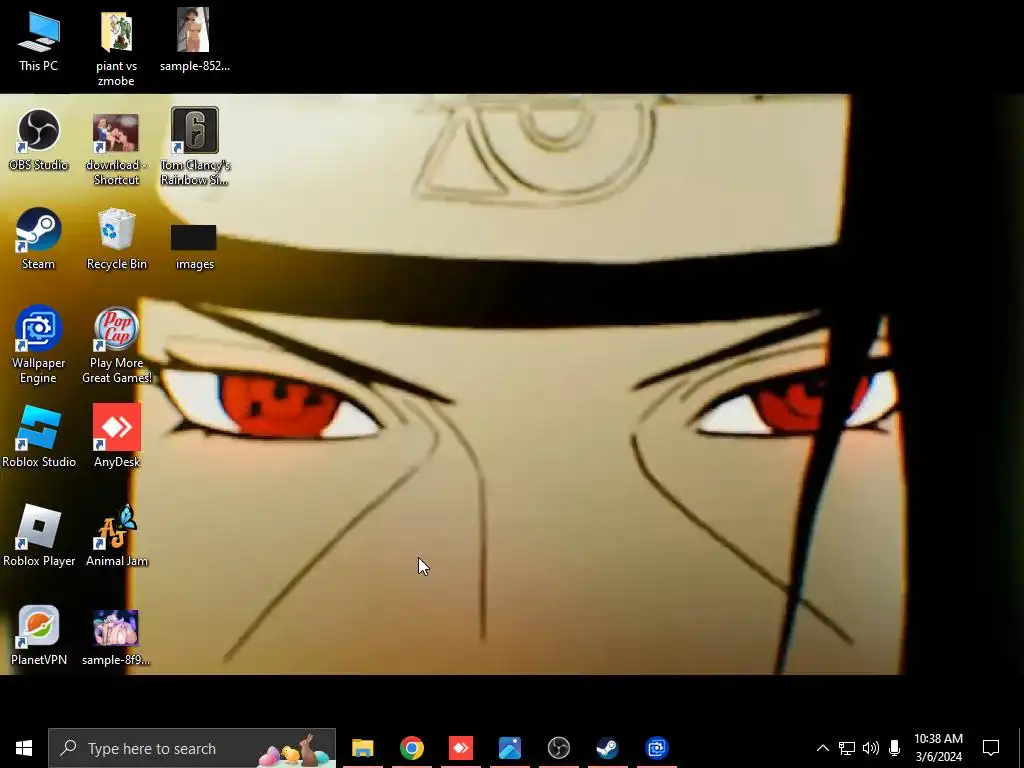Select the Wallpaper Engine shortcut
1024x768 pixels.
[x=39, y=345]
